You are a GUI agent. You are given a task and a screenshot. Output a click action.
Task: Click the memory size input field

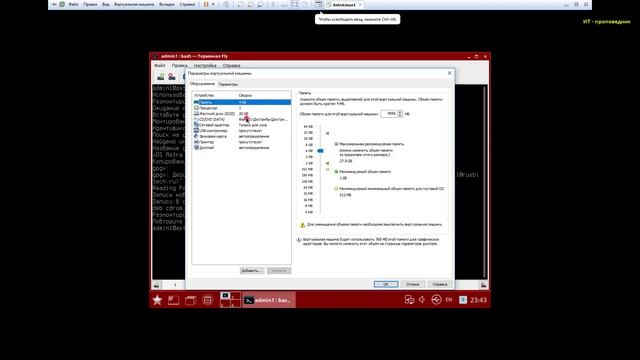389,113
